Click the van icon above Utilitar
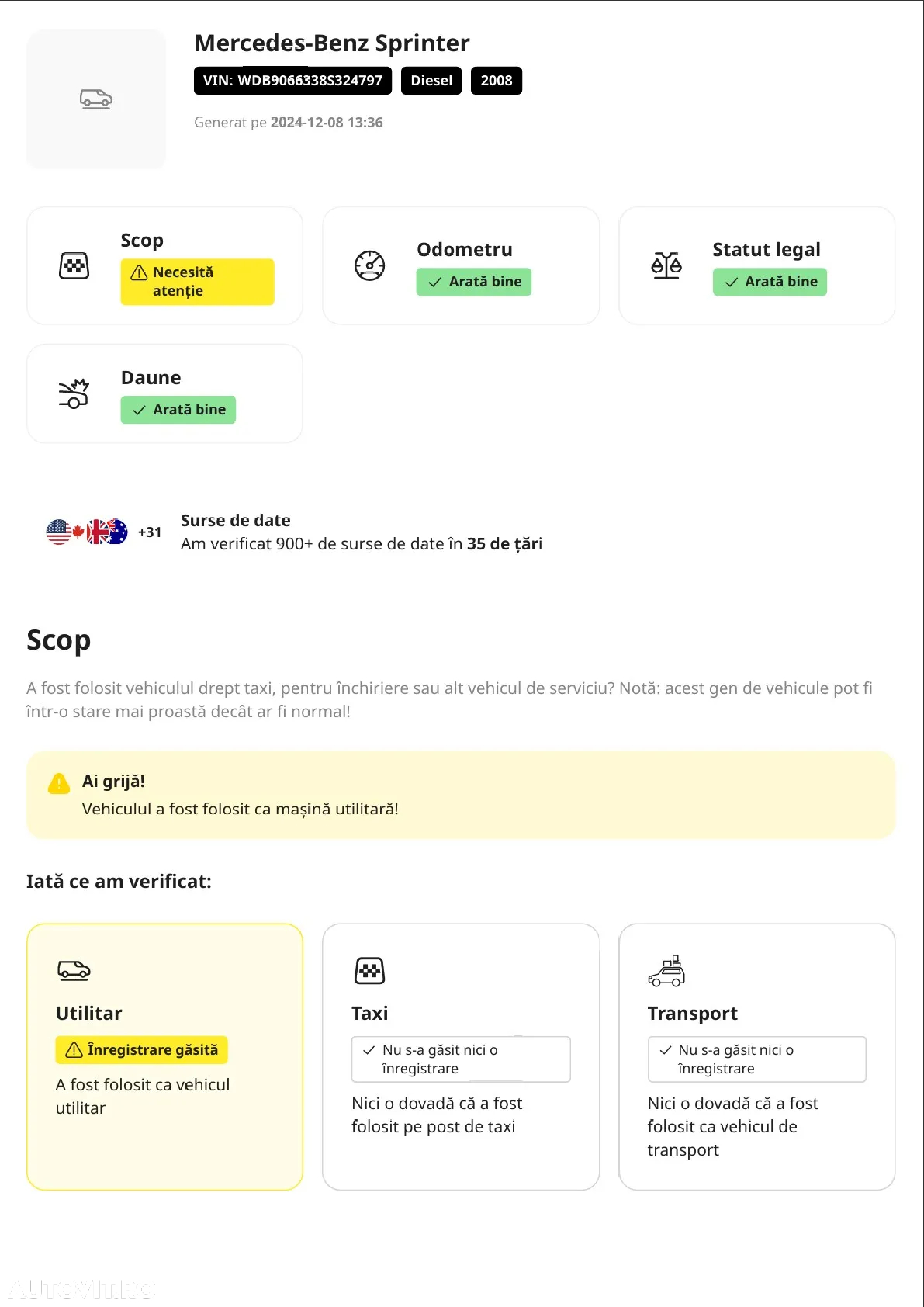Image resolution: width=924 pixels, height=1307 pixels. [74, 970]
